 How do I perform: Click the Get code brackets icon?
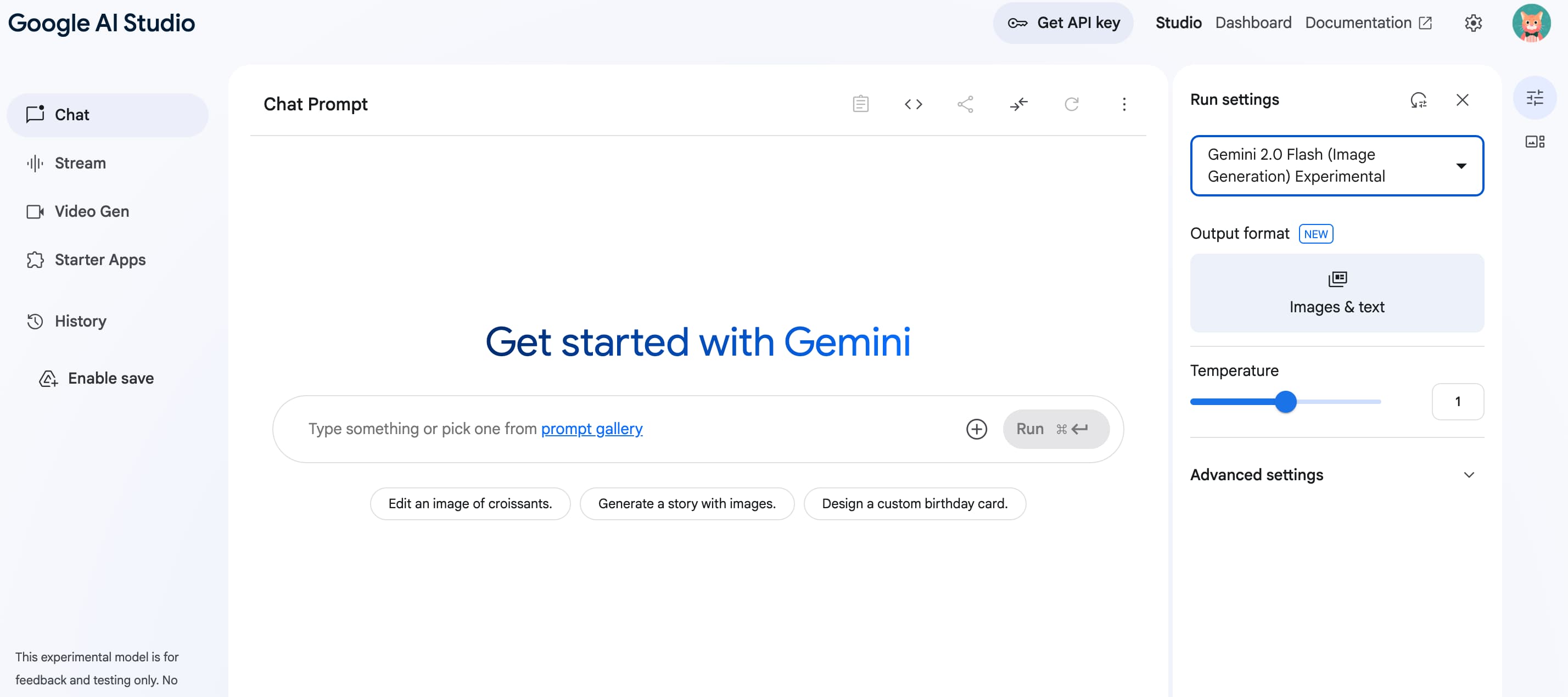(913, 104)
